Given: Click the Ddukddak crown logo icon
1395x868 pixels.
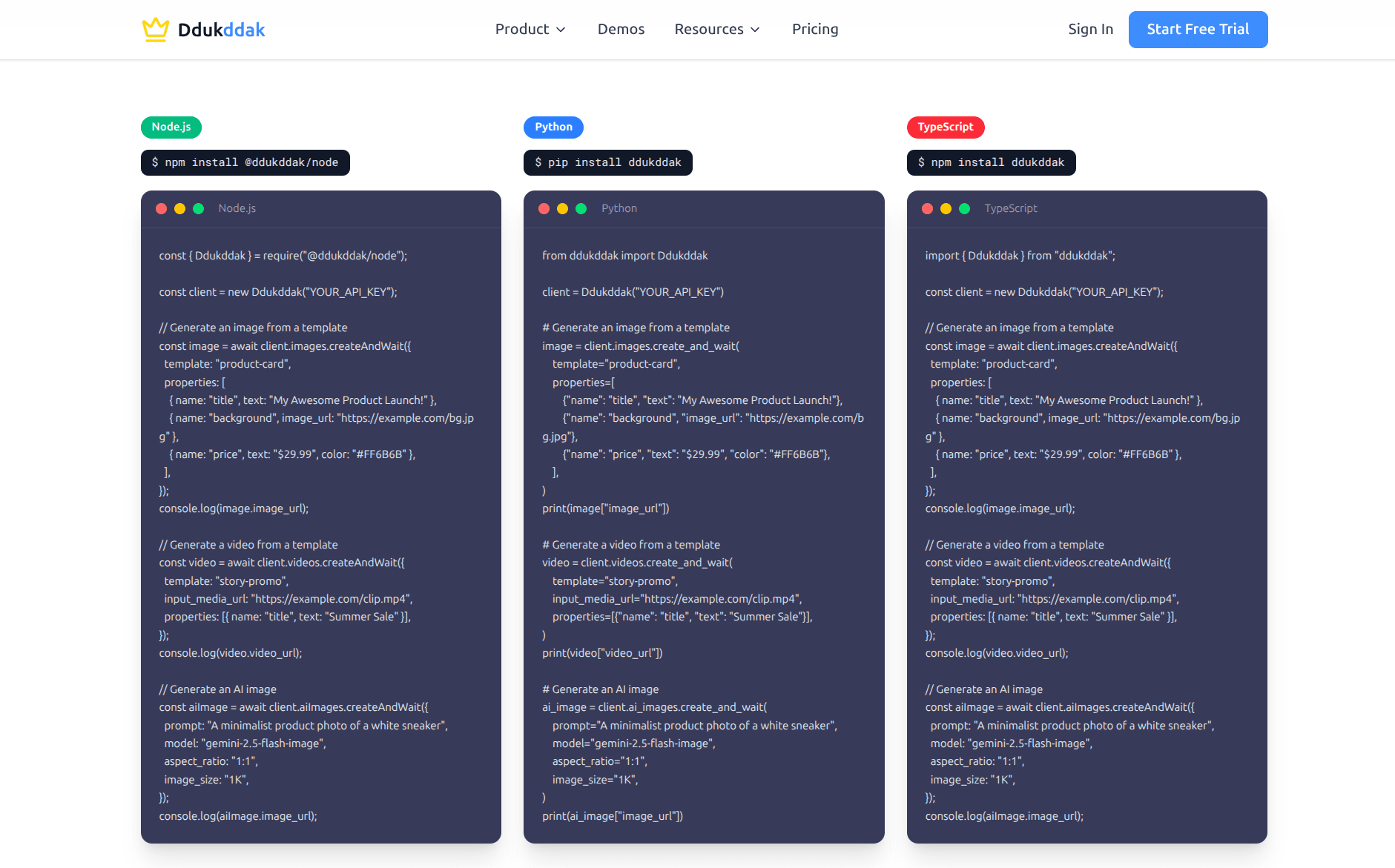Looking at the screenshot, I should coord(155,29).
